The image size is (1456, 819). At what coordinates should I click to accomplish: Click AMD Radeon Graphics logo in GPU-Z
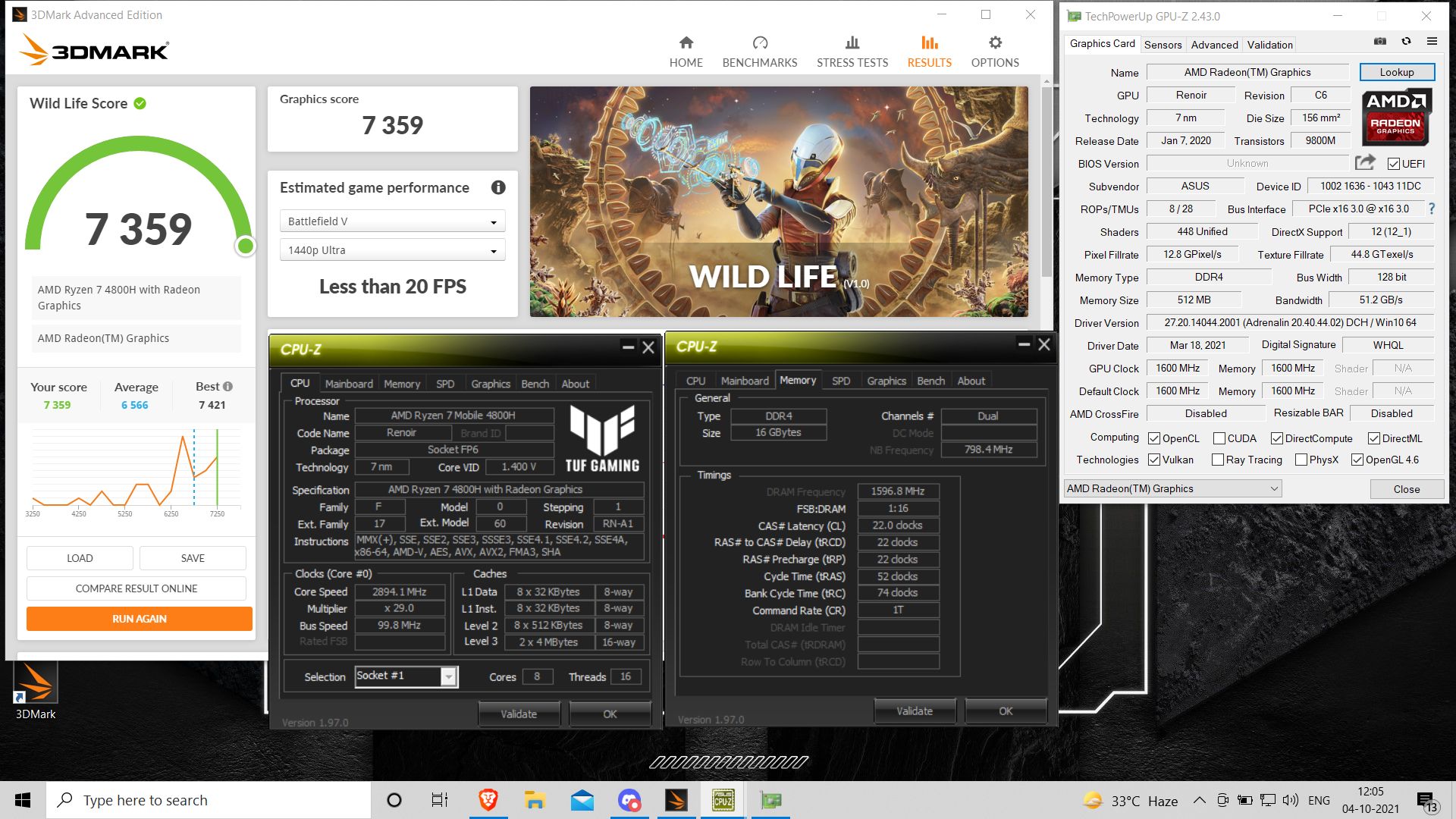[1396, 118]
